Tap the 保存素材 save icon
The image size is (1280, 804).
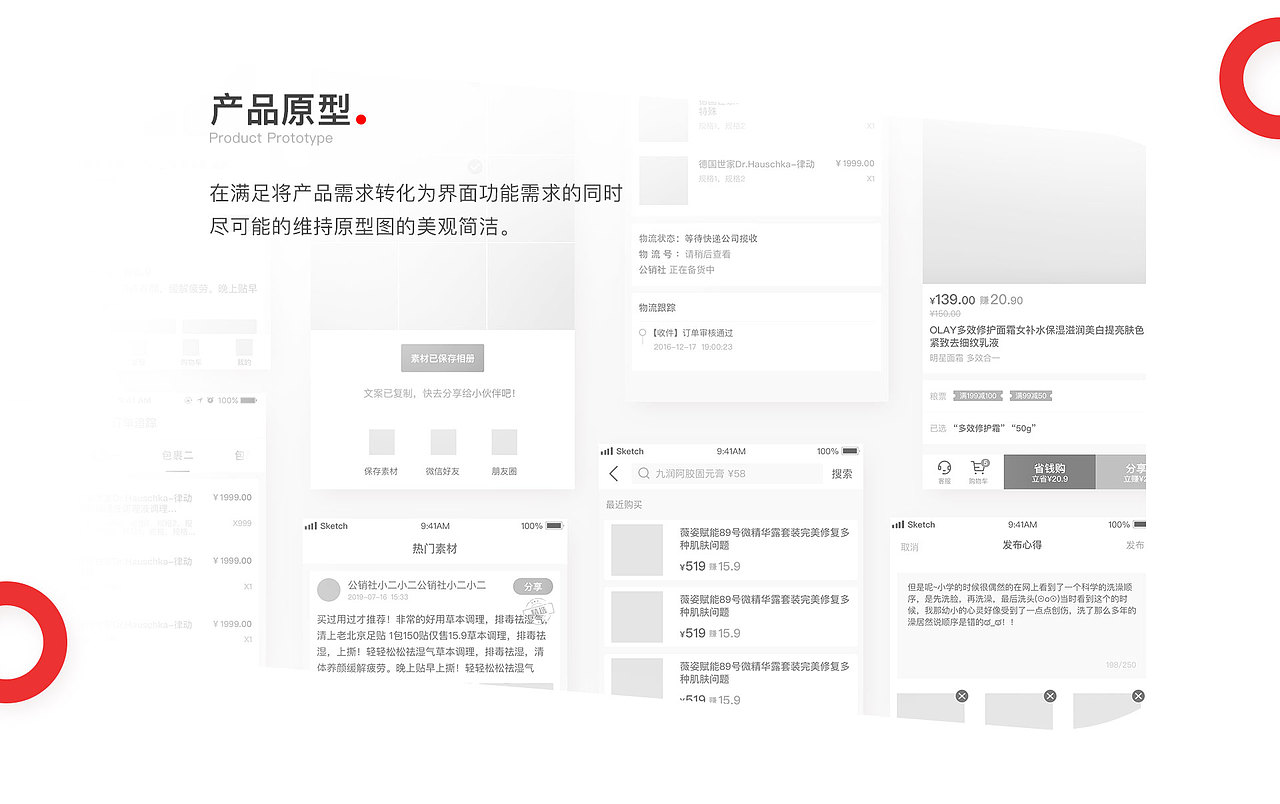coord(382,443)
